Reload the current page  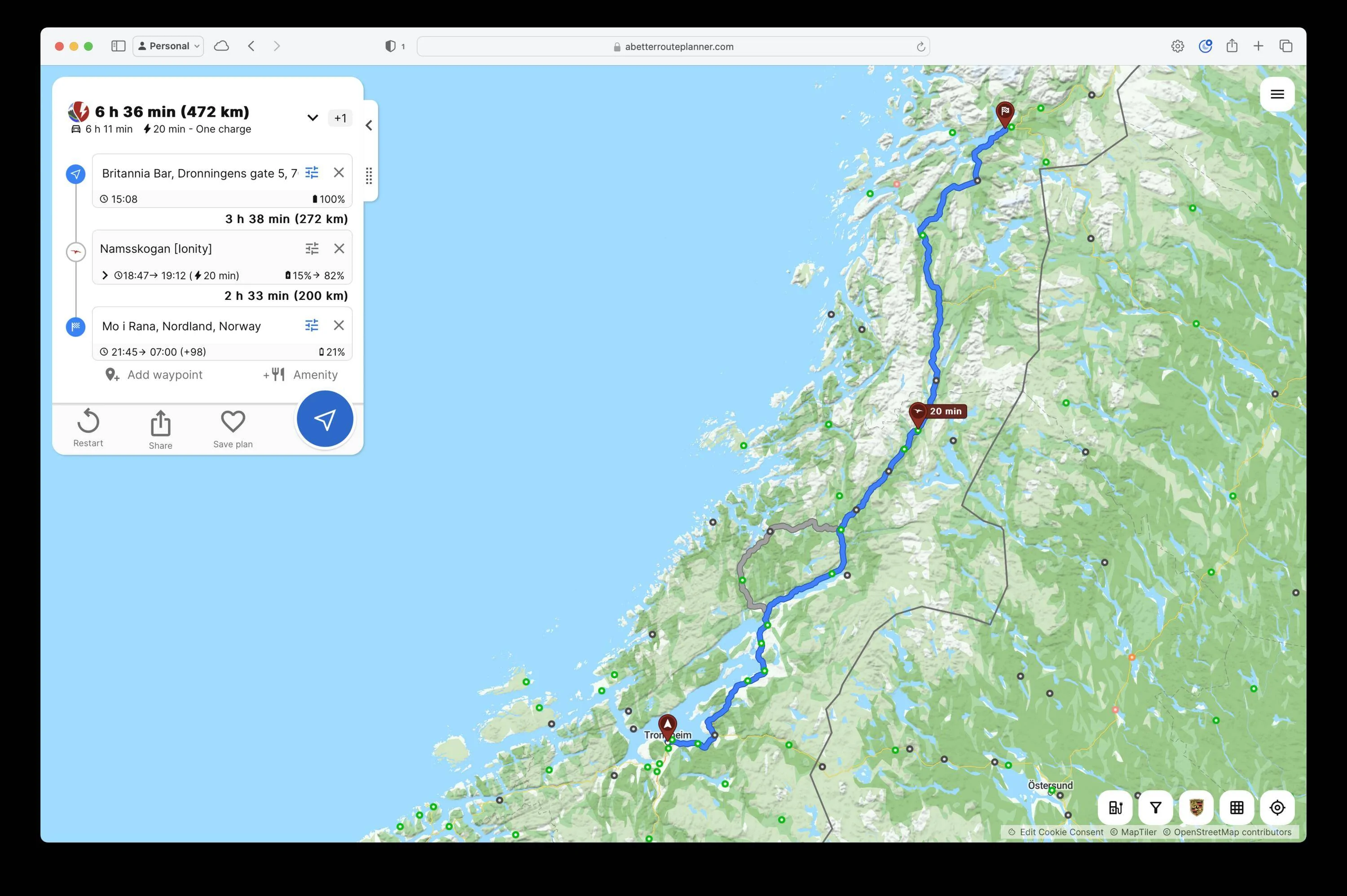point(920,47)
